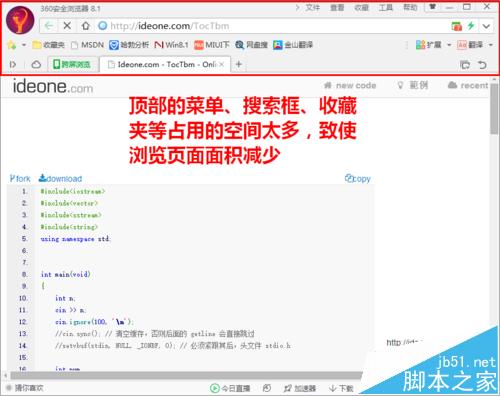Image resolution: width=500 pixels, height=396 pixels.
Task: Click the tab list window icon
Action: pos(465,64)
